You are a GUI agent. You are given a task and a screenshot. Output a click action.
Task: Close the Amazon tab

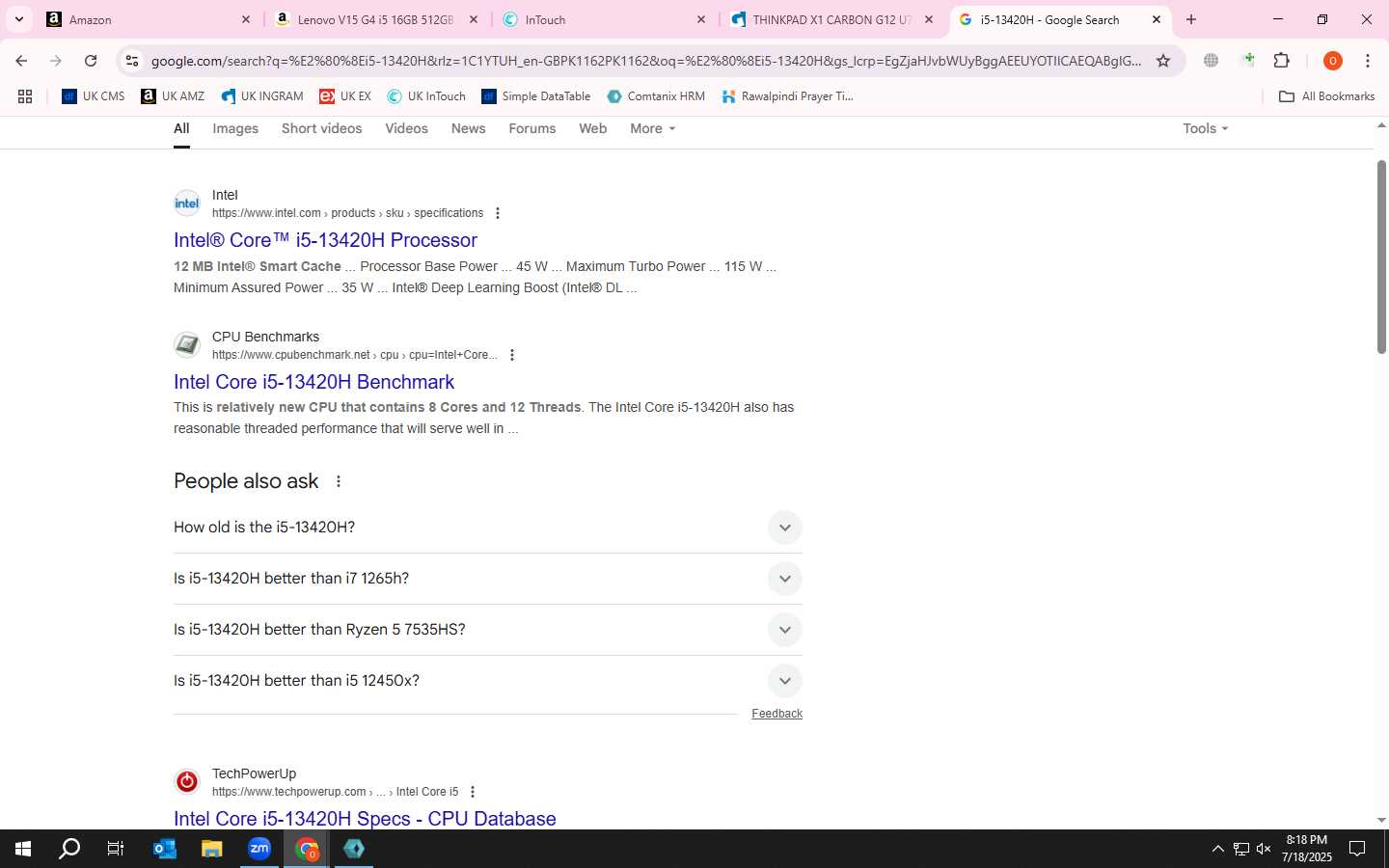(245, 19)
